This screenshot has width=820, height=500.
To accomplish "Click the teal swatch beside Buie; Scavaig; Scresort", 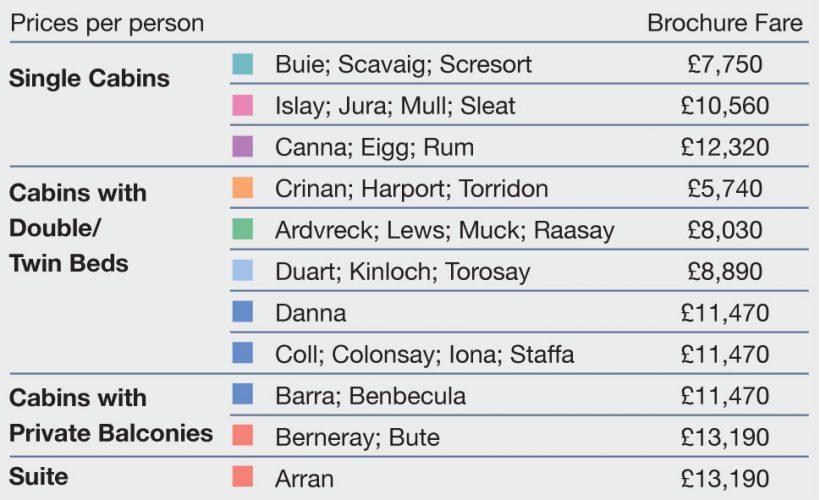I will [x=242, y=65].
